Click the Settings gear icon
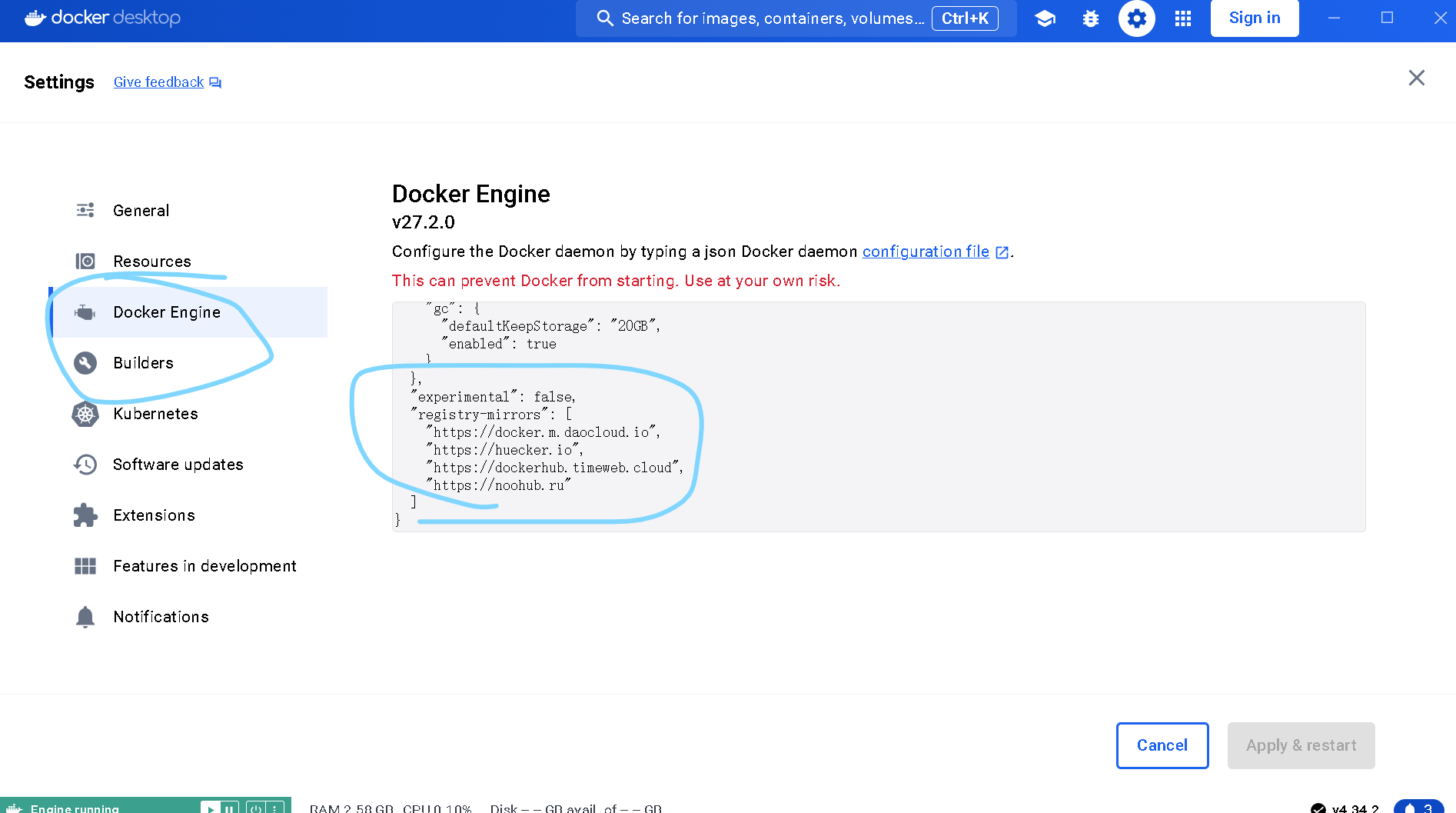Screen dimensions: 1456x813 tap(1137, 18)
